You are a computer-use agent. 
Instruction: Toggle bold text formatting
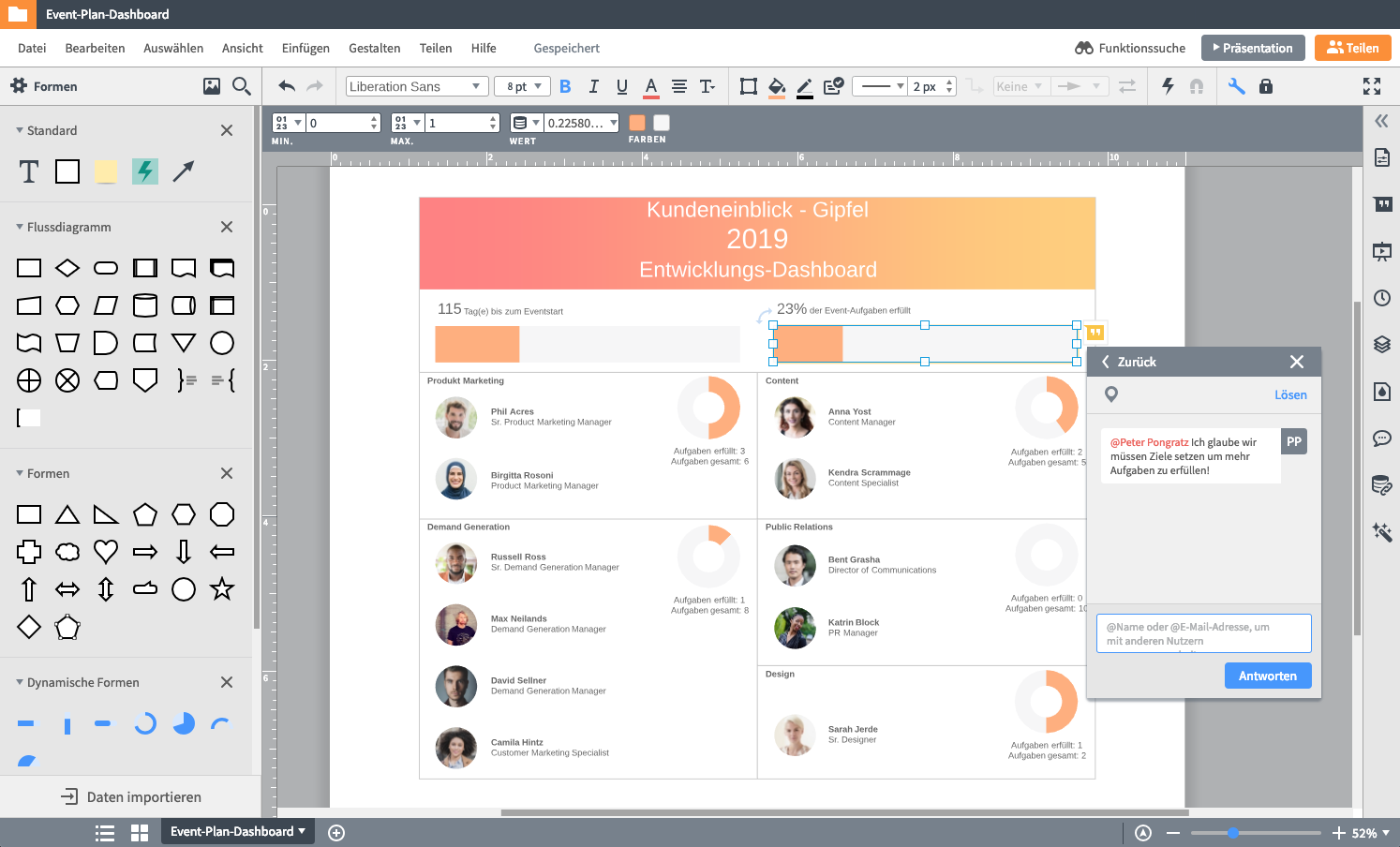click(x=565, y=86)
